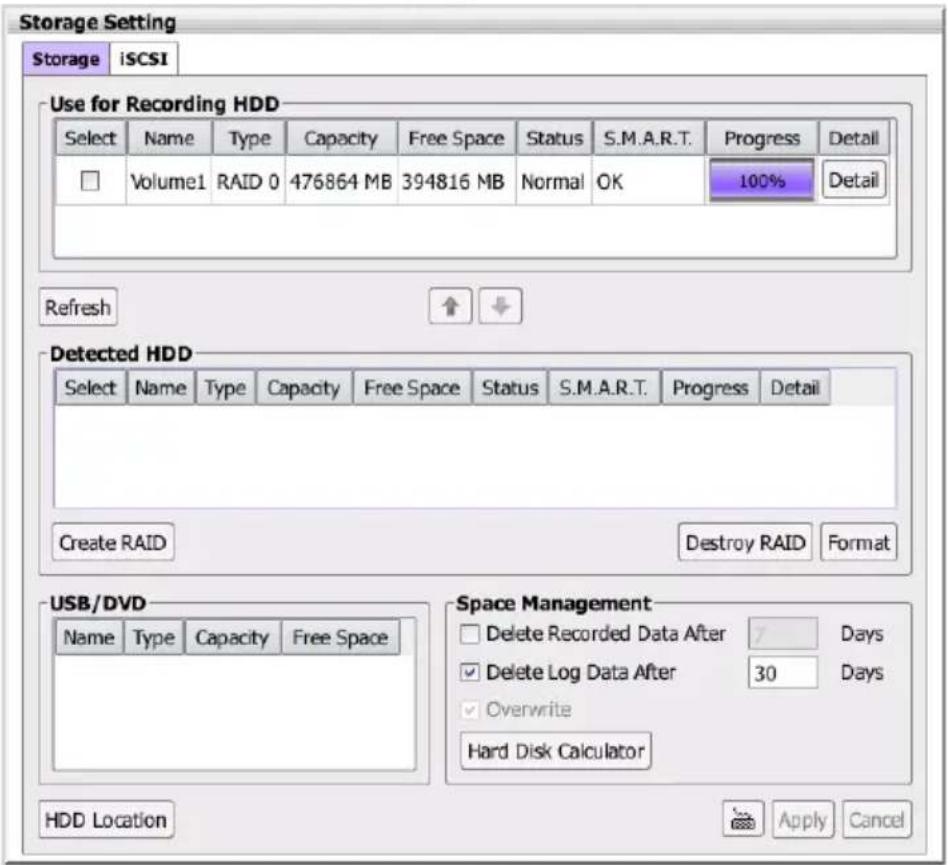Click the S.M.A.R.T. header in Recording HDD table

point(648,138)
